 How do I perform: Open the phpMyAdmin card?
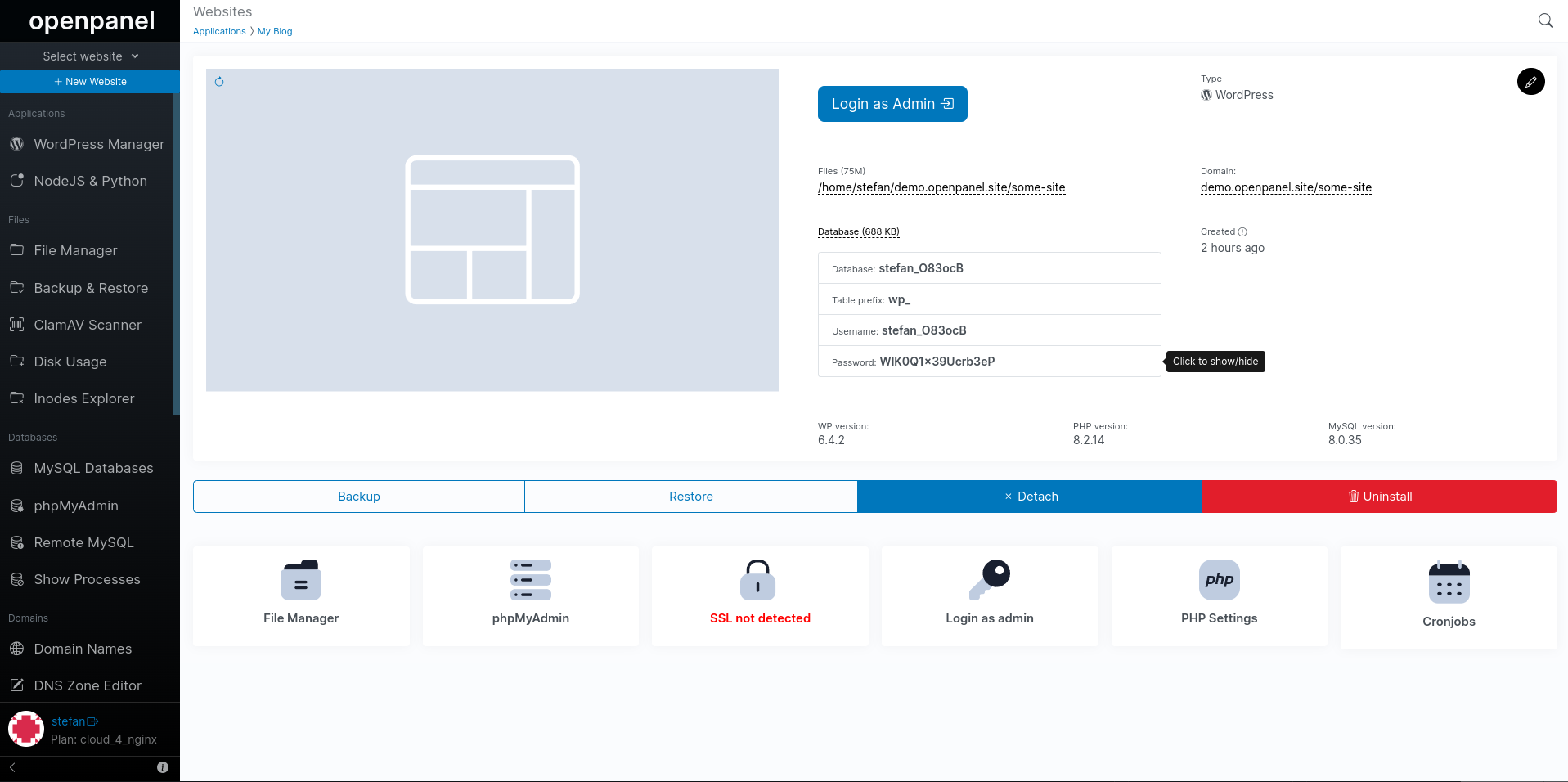point(531,596)
